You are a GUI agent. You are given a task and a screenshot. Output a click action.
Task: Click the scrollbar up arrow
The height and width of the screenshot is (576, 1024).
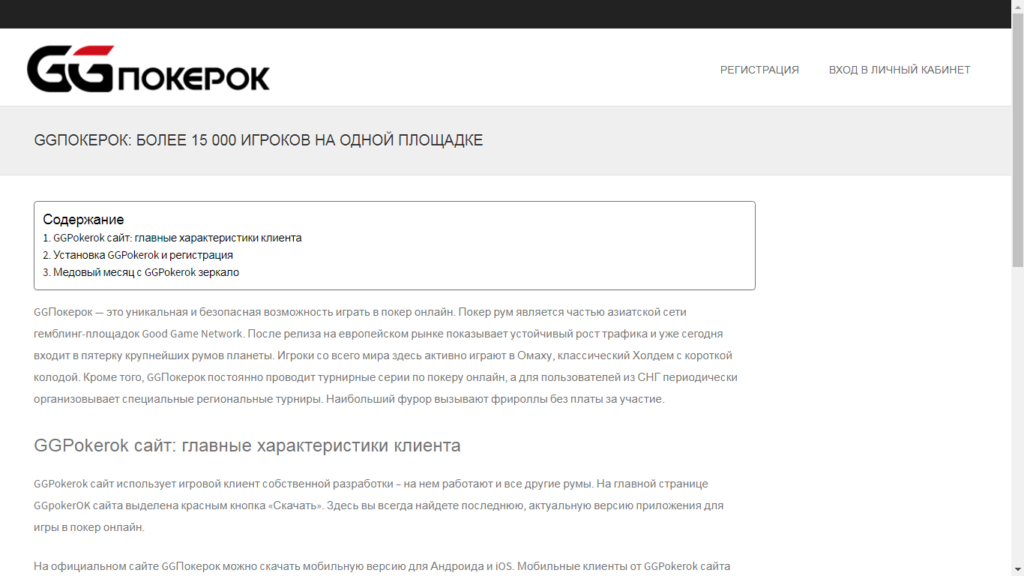coord(1017,7)
